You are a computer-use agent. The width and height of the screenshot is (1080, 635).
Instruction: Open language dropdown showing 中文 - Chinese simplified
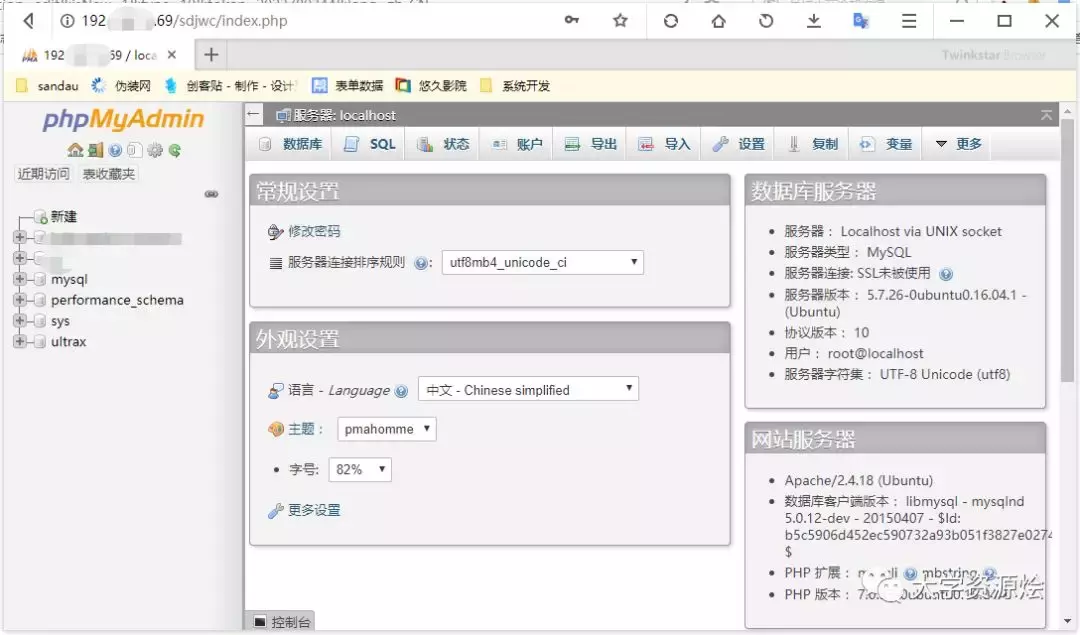point(528,389)
